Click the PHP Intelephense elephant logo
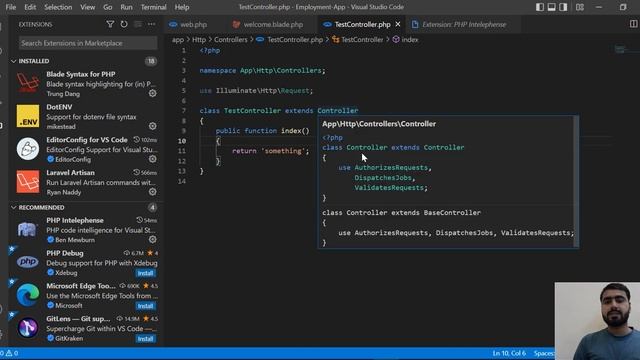Viewport: 640px width, 360px height. pos(28,229)
